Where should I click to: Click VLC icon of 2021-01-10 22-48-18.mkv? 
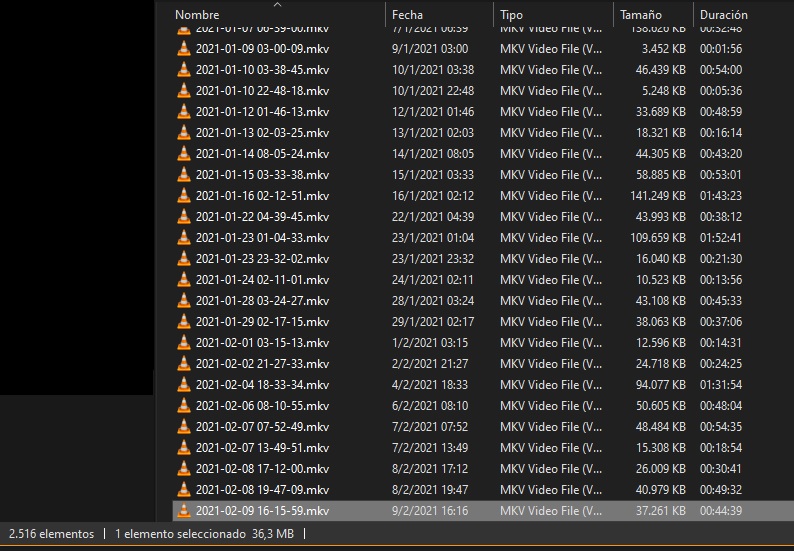[x=184, y=91]
